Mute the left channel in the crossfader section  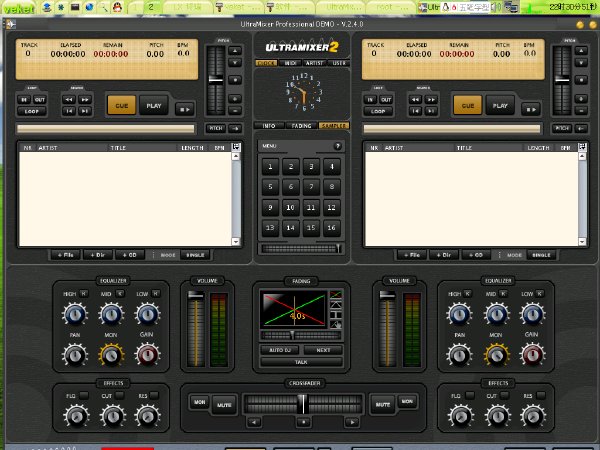click(224, 405)
